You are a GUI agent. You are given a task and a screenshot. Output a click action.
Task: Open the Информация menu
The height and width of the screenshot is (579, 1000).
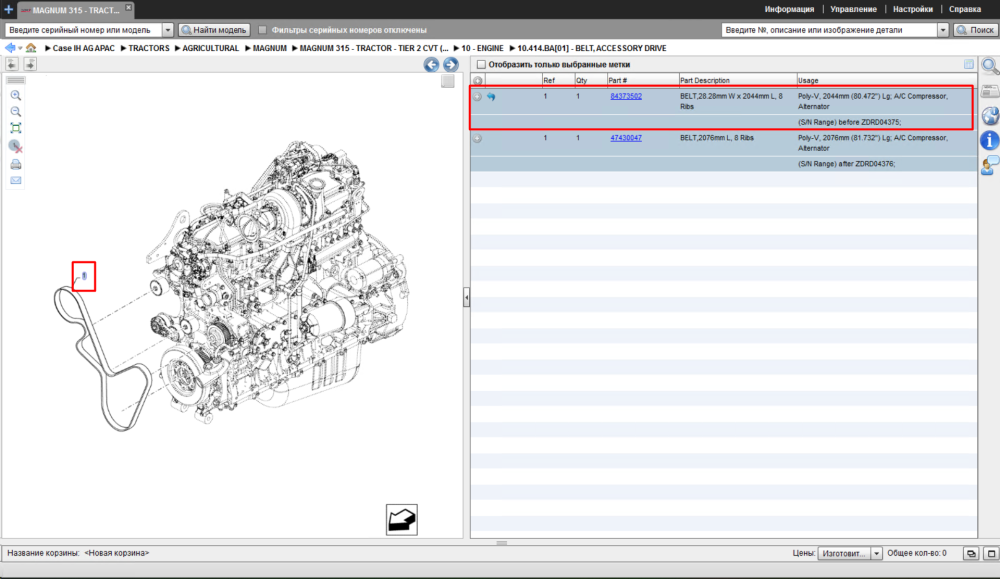[789, 10]
